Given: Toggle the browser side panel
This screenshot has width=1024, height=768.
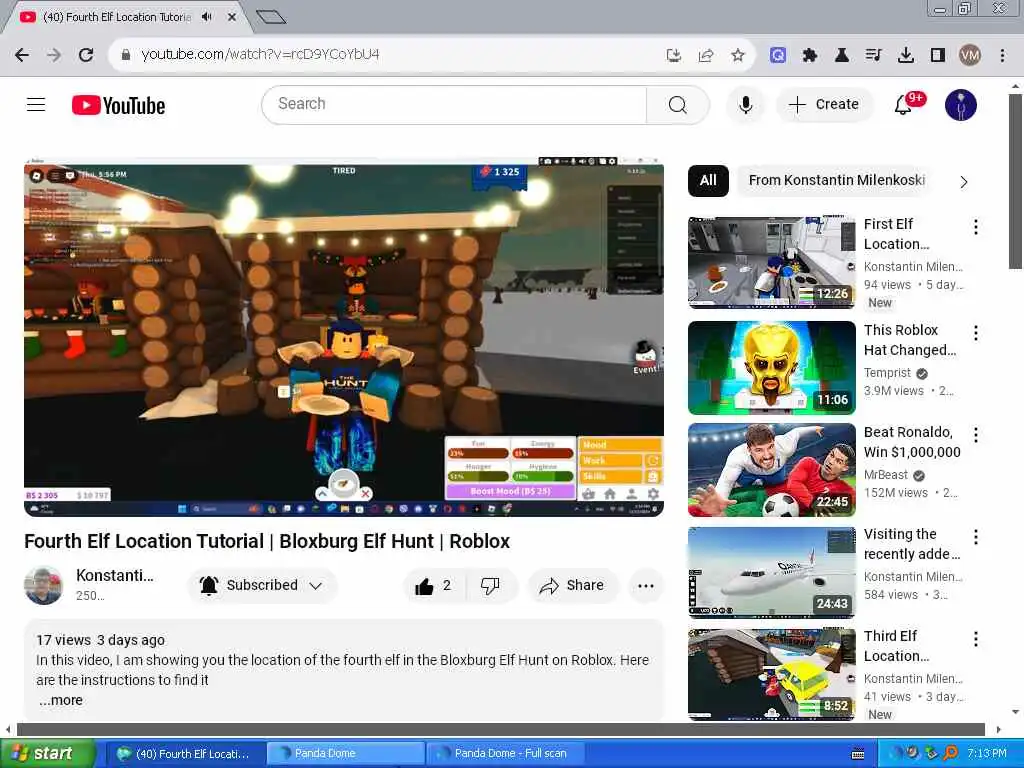Looking at the screenshot, I should (x=938, y=55).
